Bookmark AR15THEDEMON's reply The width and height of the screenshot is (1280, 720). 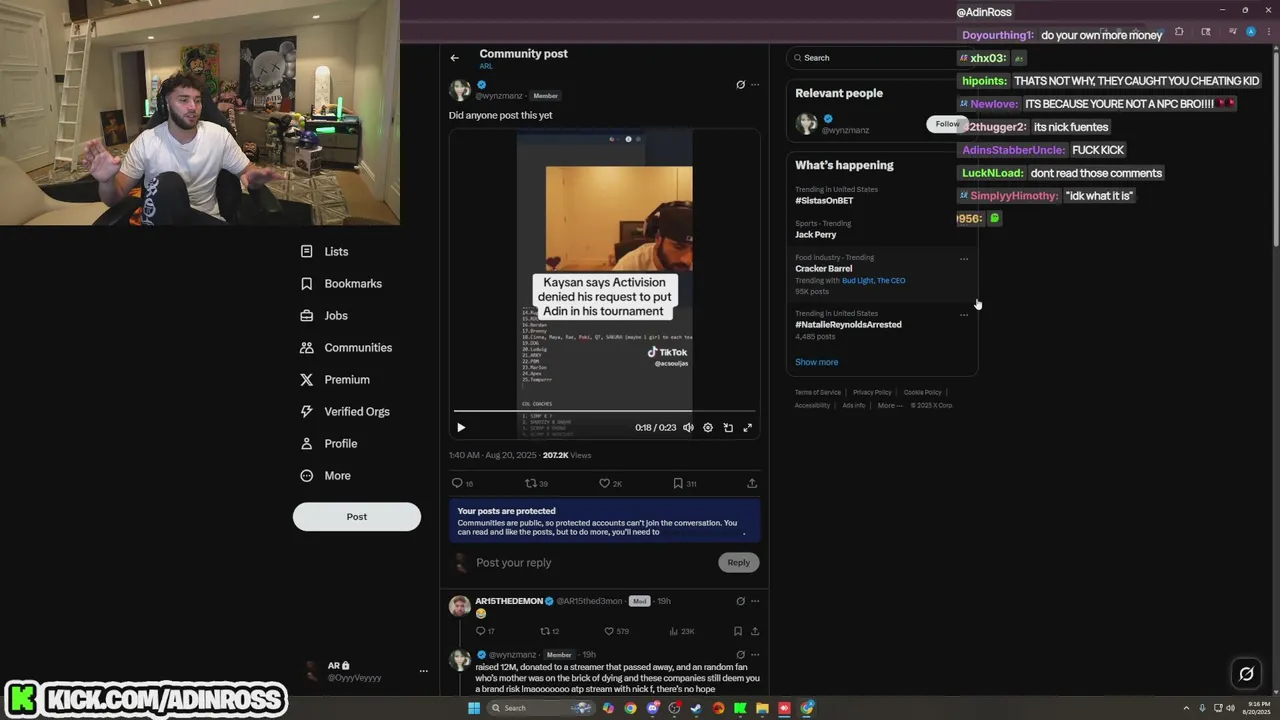tap(738, 631)
